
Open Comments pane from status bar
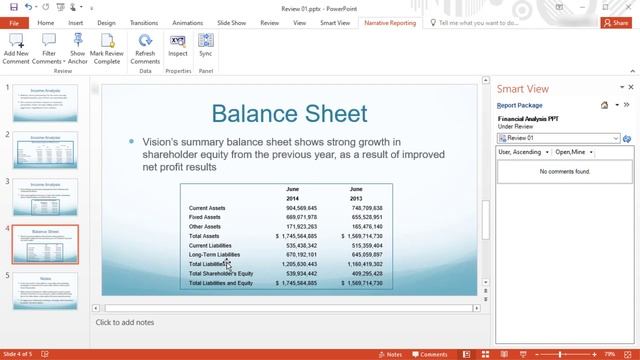(430, 355)
